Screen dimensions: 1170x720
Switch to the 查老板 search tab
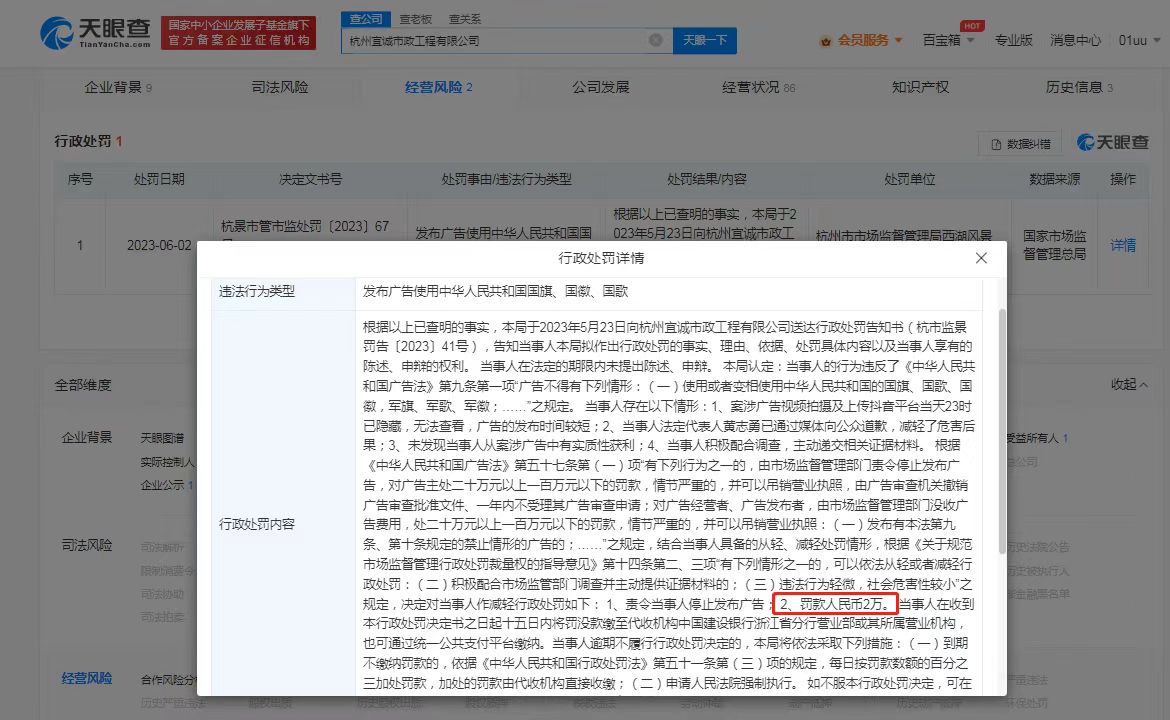click(415, 19)
